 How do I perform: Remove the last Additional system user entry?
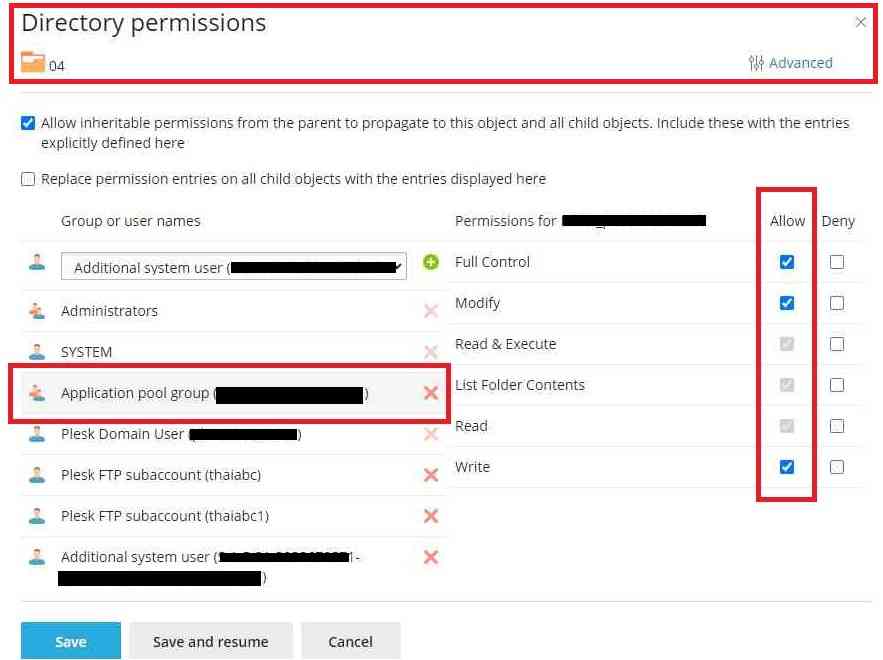pyautogui.click(x=431, y=557)
